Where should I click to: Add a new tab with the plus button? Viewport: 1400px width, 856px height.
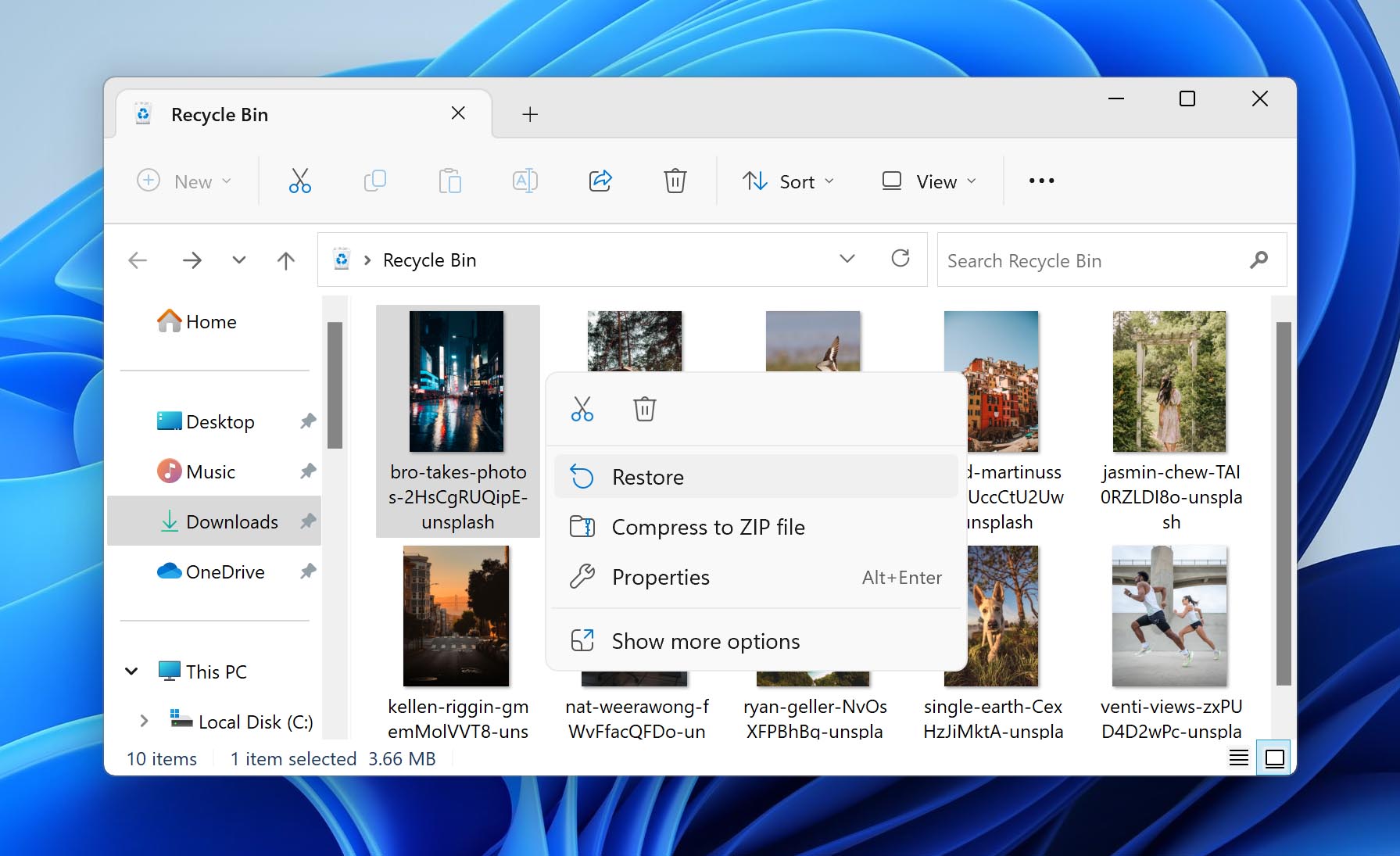530,115
